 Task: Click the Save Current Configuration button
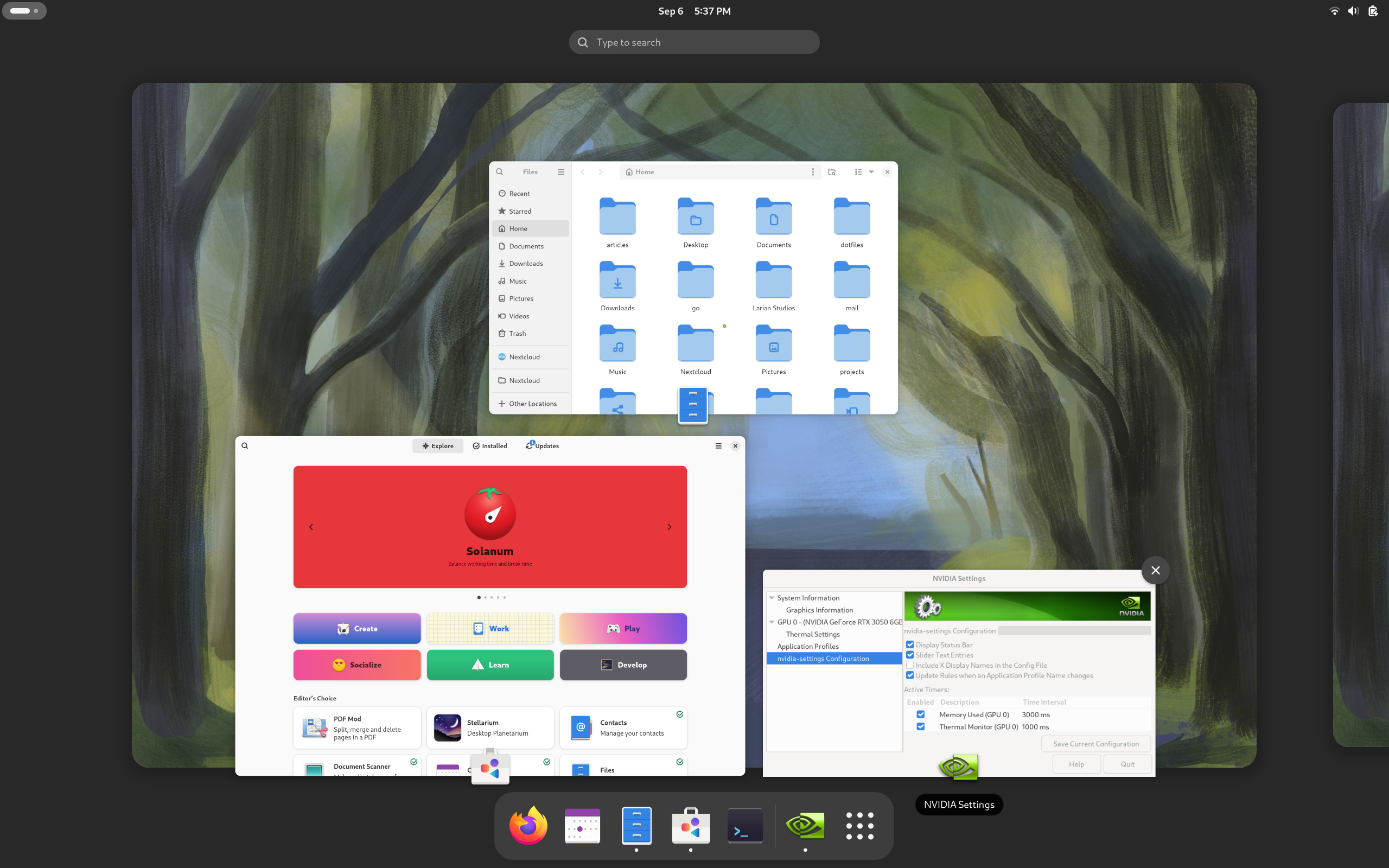point(1097,744)
